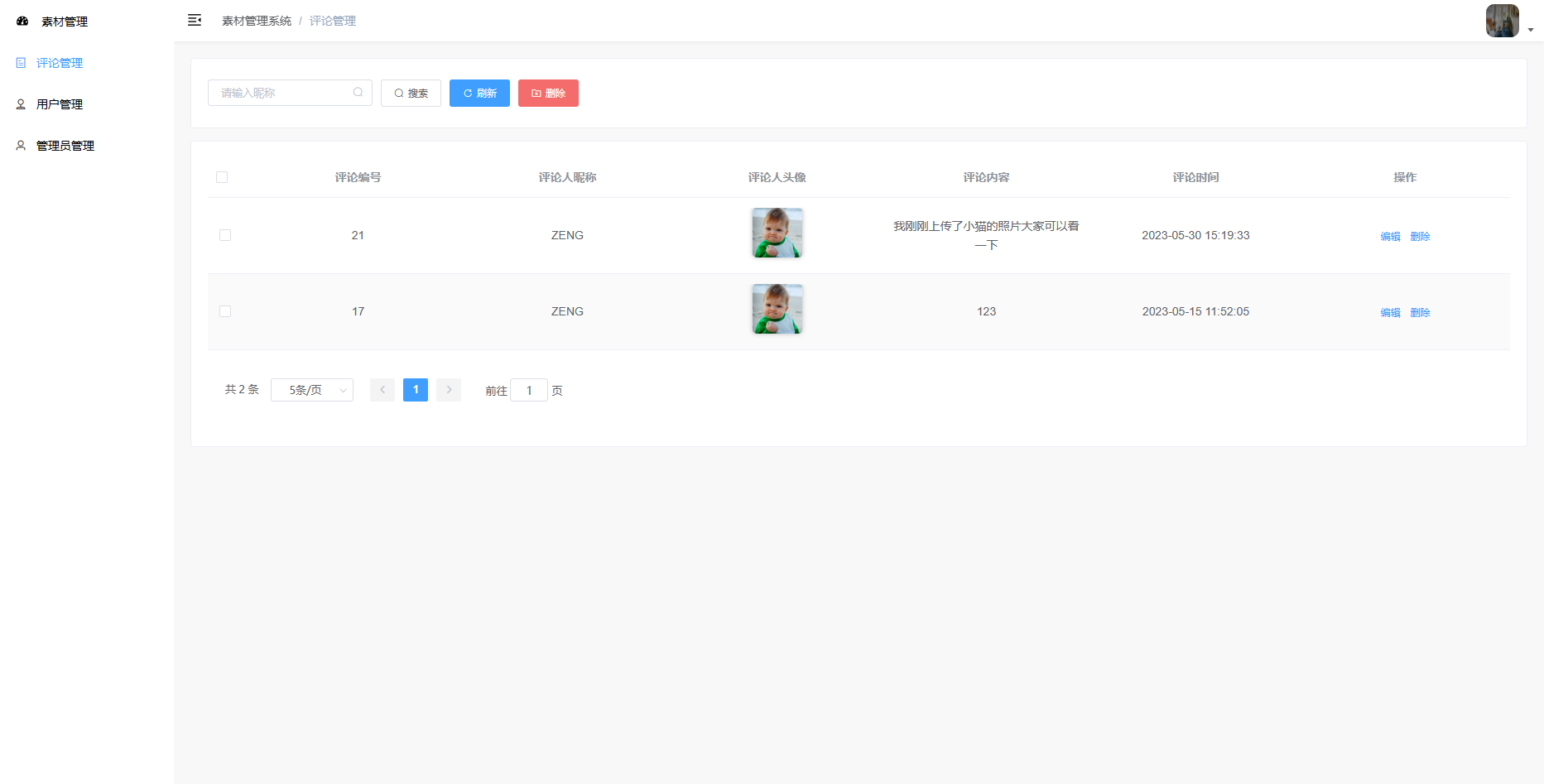Open 管理员管理 menu item
Image resolution: width=1544 pixels, height=784 pixels.
point(65,146)
